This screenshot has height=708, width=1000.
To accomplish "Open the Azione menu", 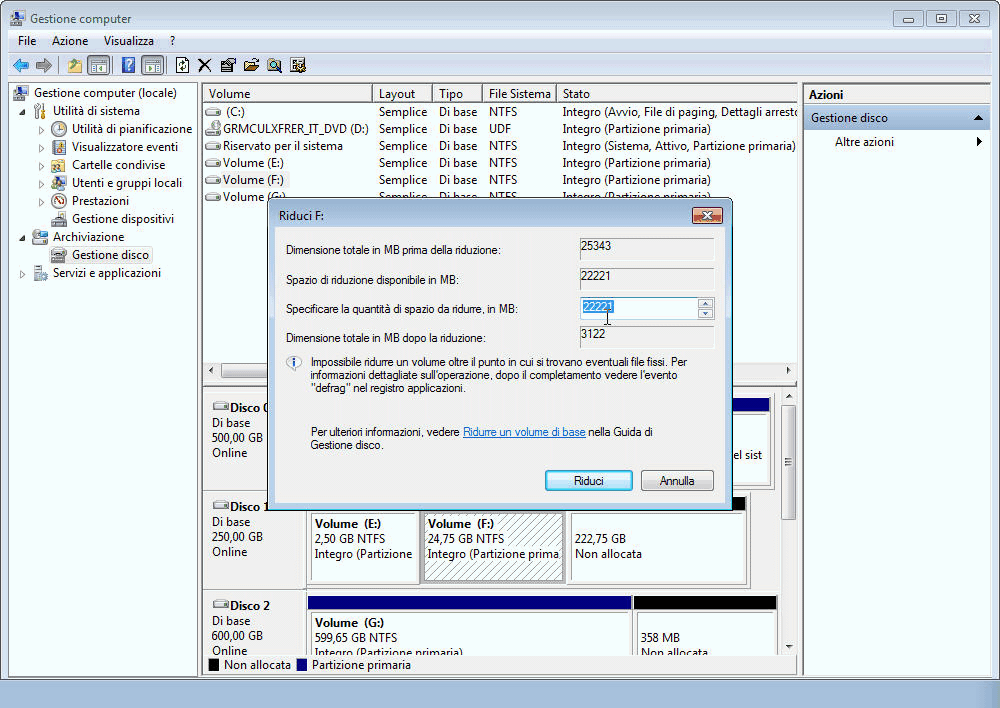I will pos(70,41).
